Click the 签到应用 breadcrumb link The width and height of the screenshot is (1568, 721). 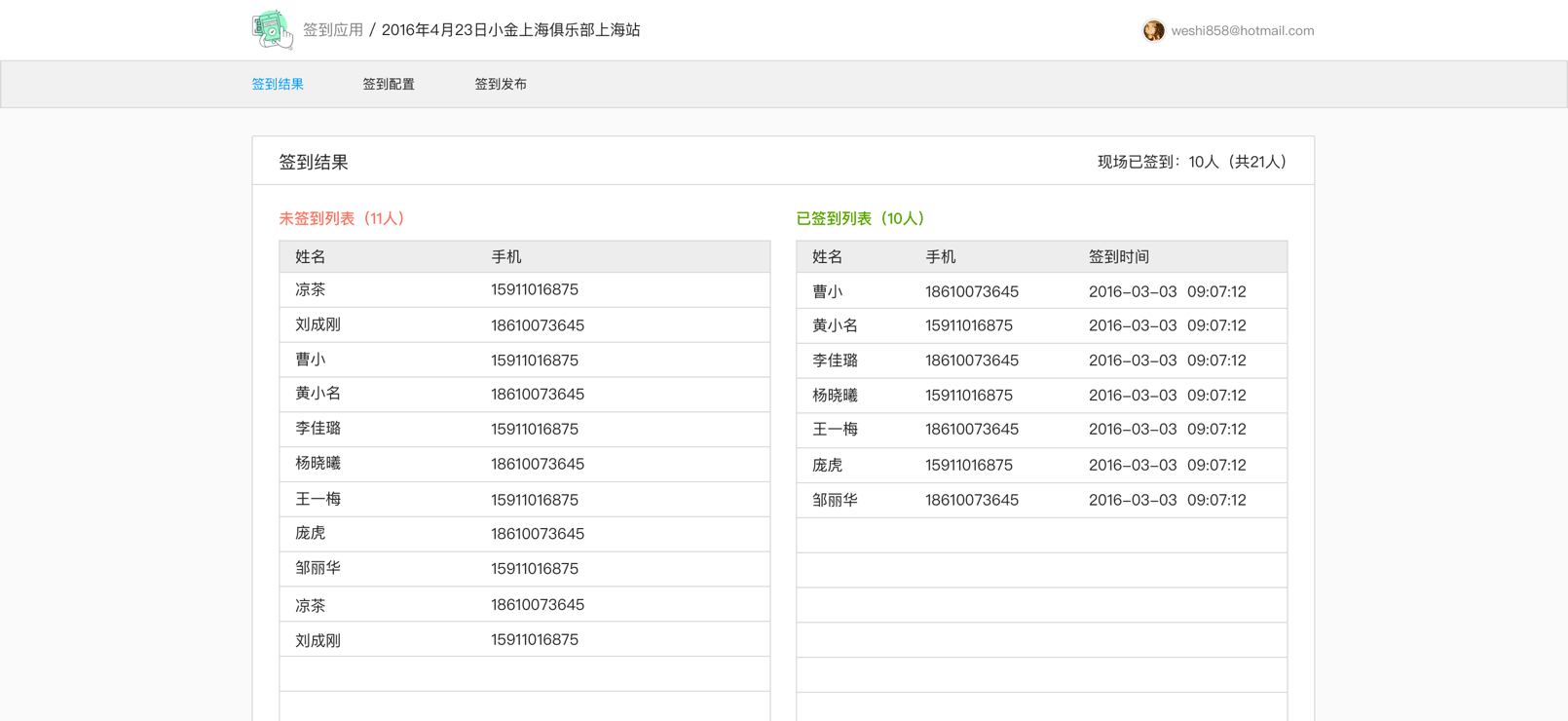pos(332,30)
